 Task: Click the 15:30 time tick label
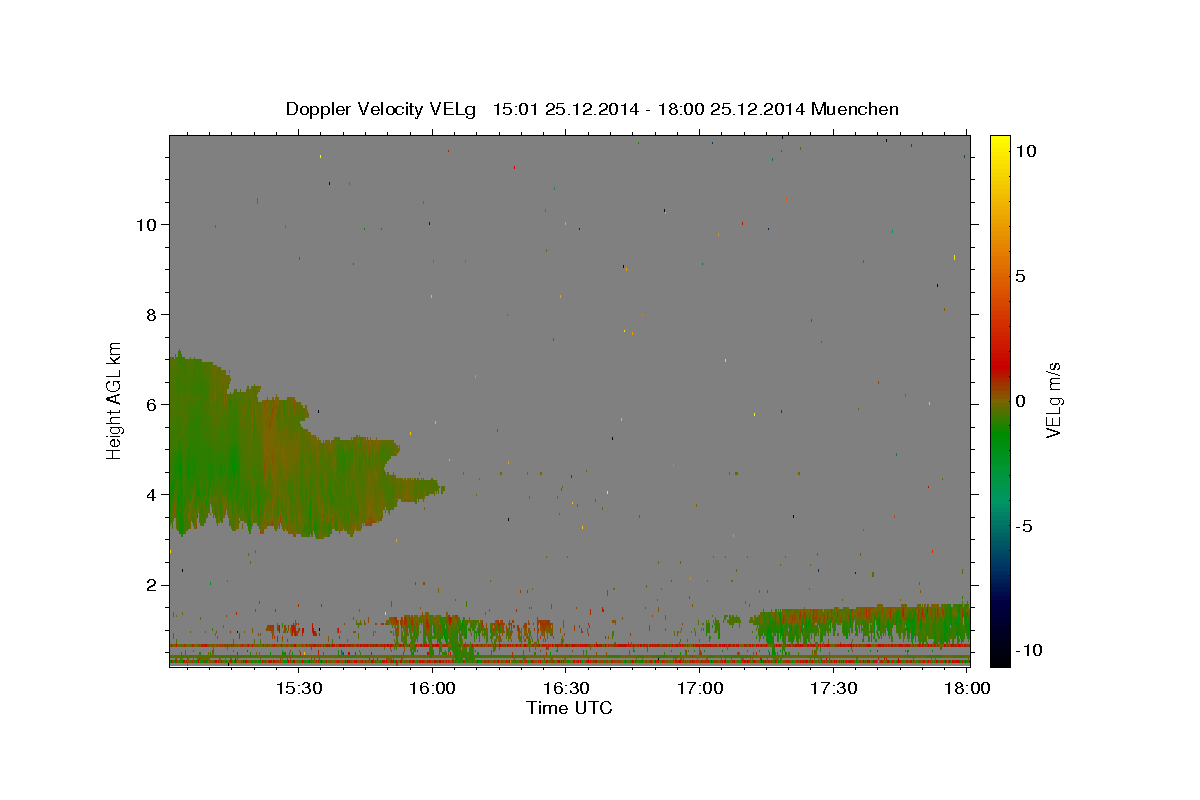(299, 688)
